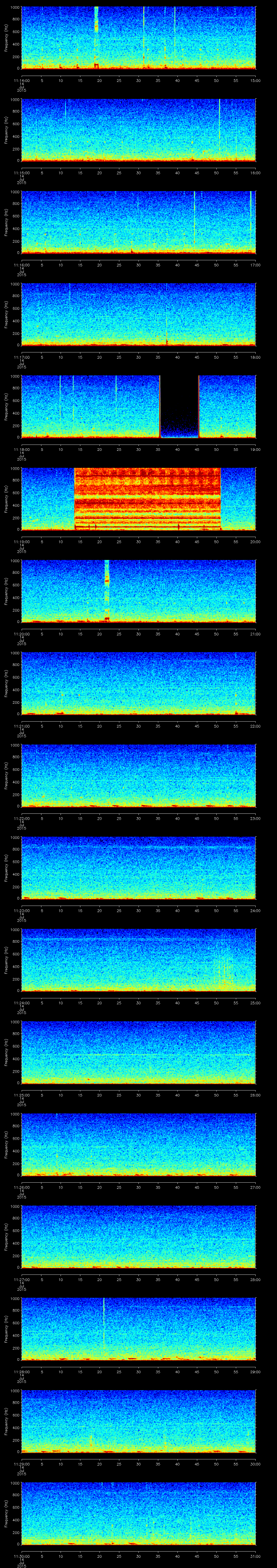Click the '21:00' end time label

[256, 634]
